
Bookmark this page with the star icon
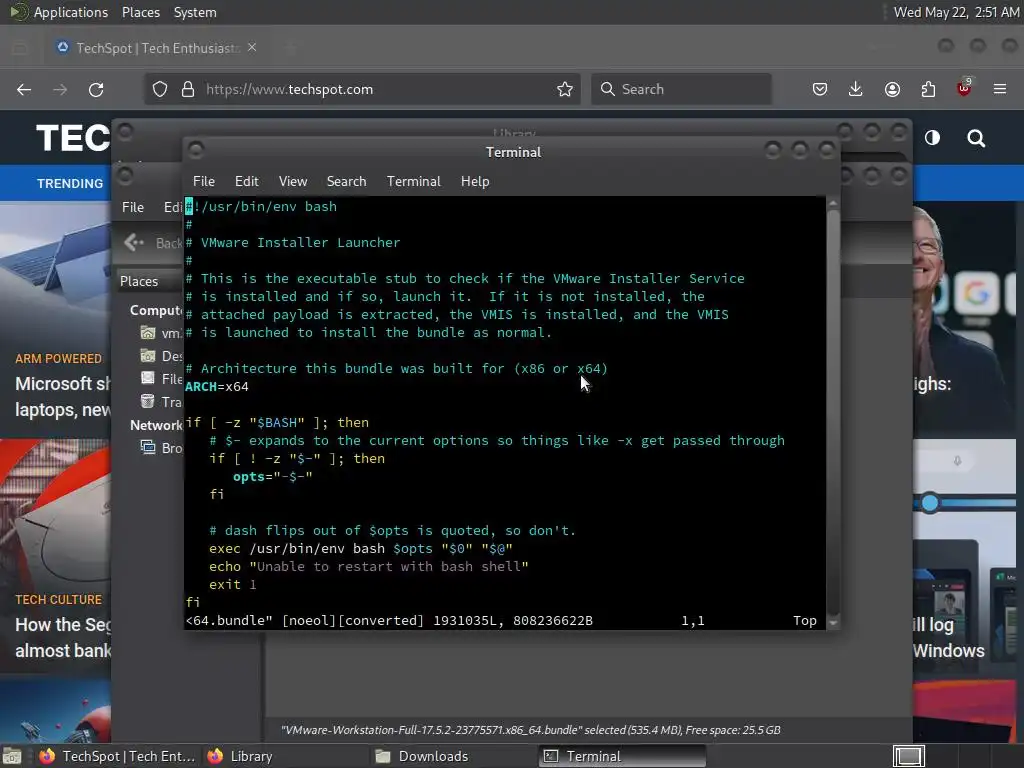click(565, 89)
